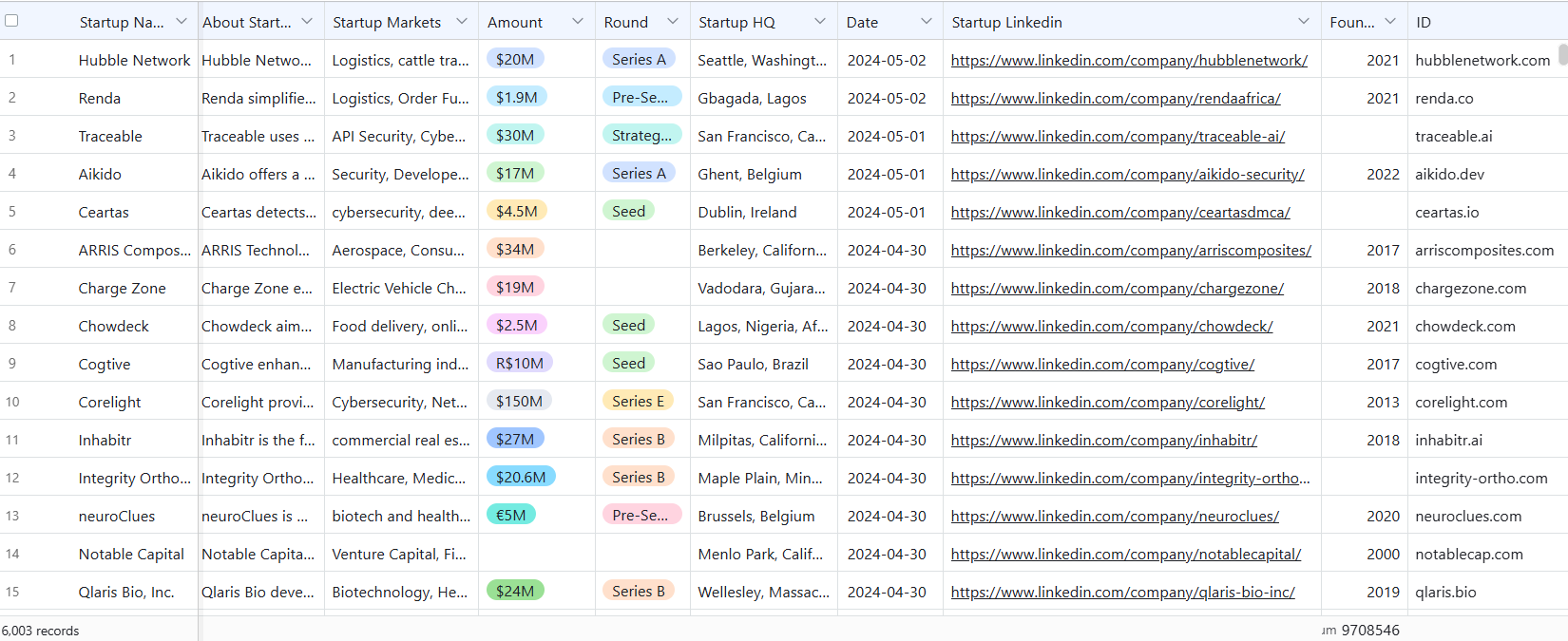Open the Aikido Security LinkedIn link
This screenshot has height=641, width=1568.
tap(1128, 174)
